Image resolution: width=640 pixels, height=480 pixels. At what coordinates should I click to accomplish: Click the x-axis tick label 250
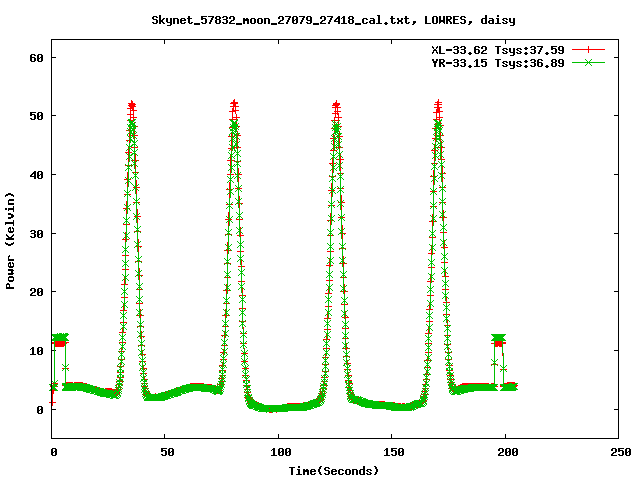click(619, 452)
